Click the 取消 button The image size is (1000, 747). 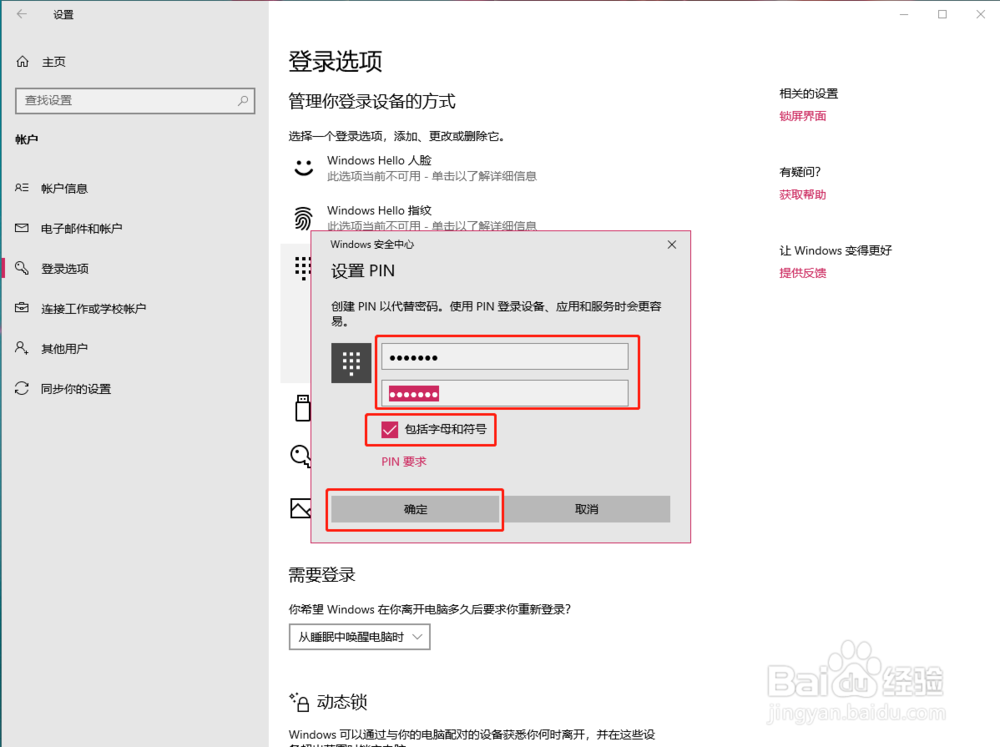pos(587,509)
